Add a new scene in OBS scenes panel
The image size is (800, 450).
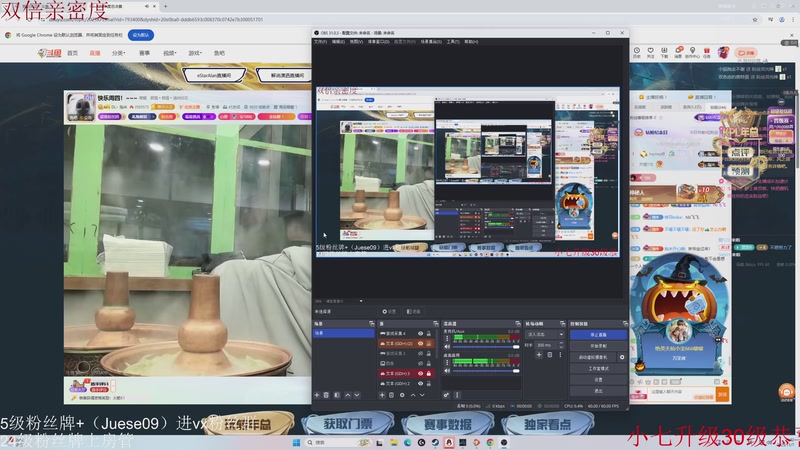point(316,395)
